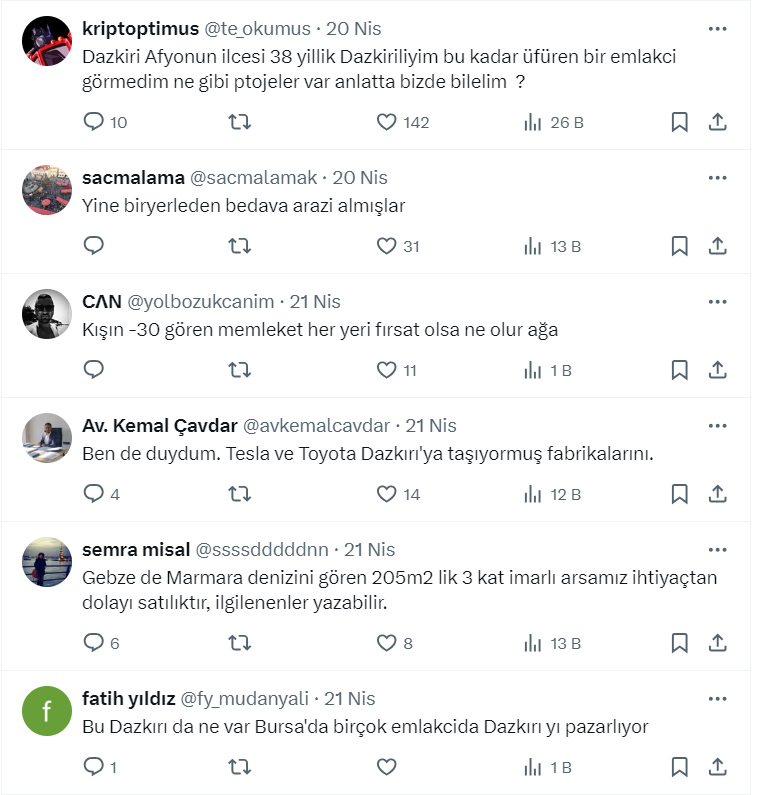Open more options menu for sacmalama's tweet

tap(717, 177)
